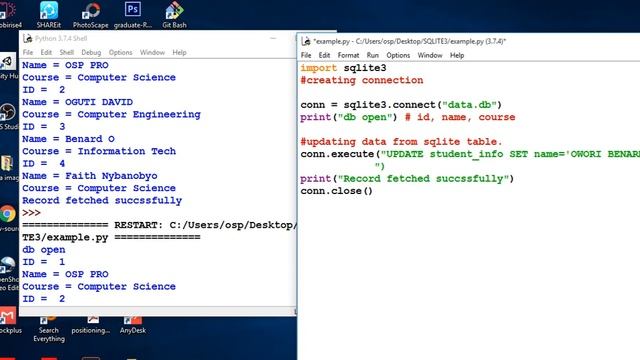Click the '>>>' prompt in shell
The image size is (640, 360).
tap(31, 213)
